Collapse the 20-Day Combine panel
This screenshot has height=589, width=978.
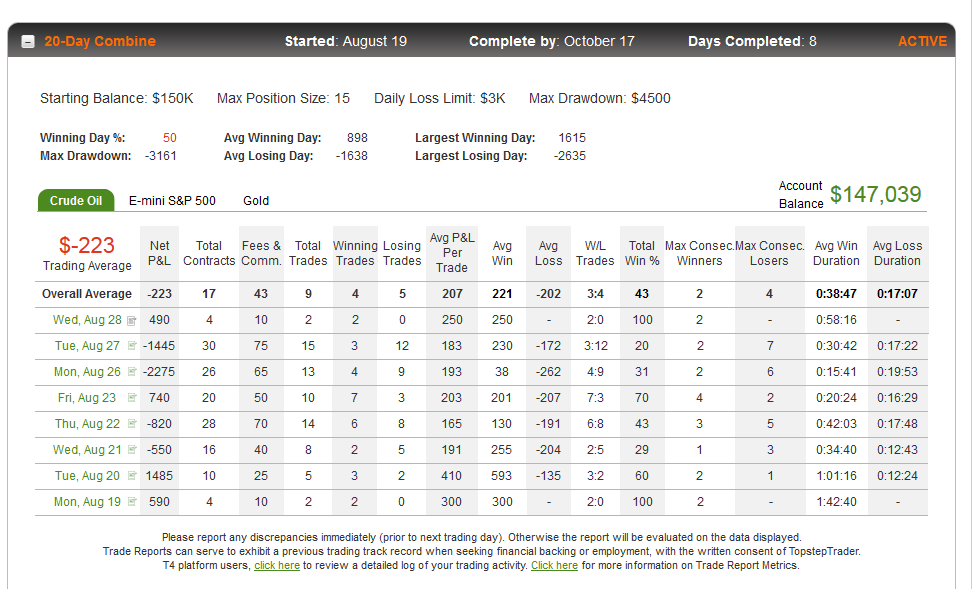click(28, 42)
